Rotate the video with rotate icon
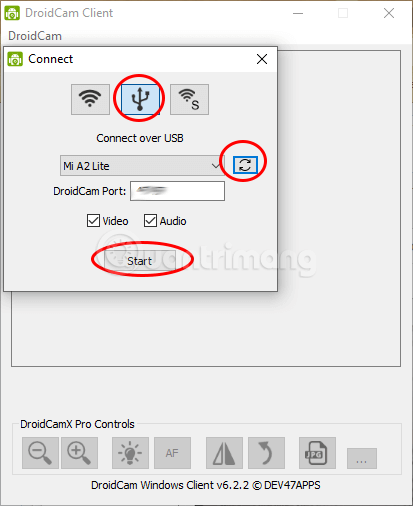 (266, 453)
